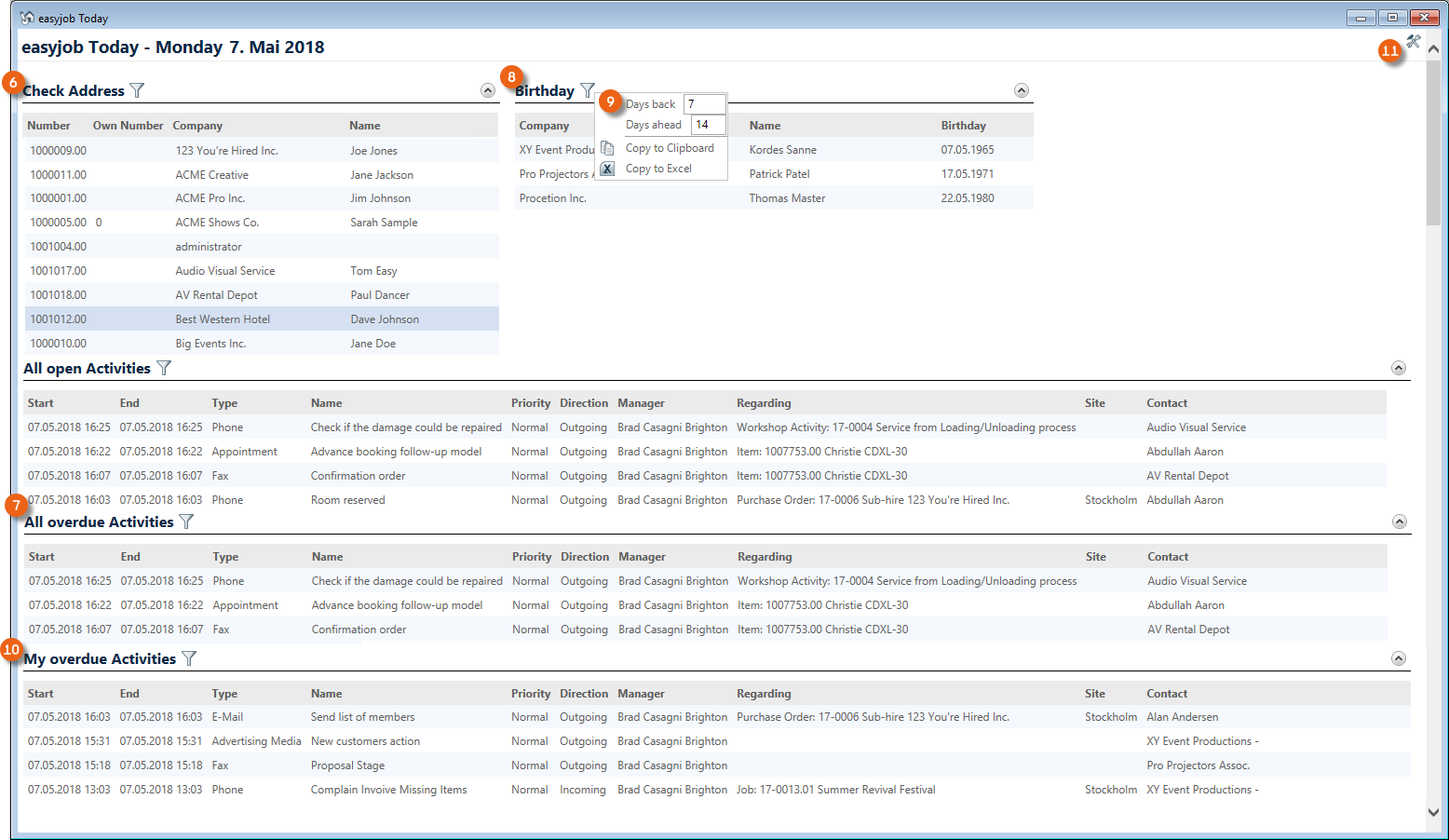Screen dimensions: 1449x840
Task: Sort open activities by Priority column header
Action: (x=531, y=403)
